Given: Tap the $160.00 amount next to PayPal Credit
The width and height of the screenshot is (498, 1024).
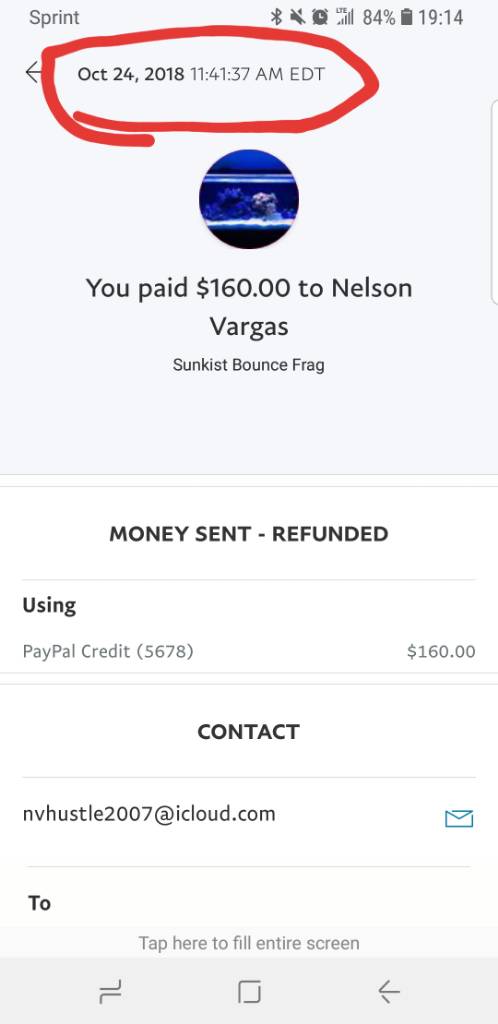Looking at the screenshot, I should (441, 651).
